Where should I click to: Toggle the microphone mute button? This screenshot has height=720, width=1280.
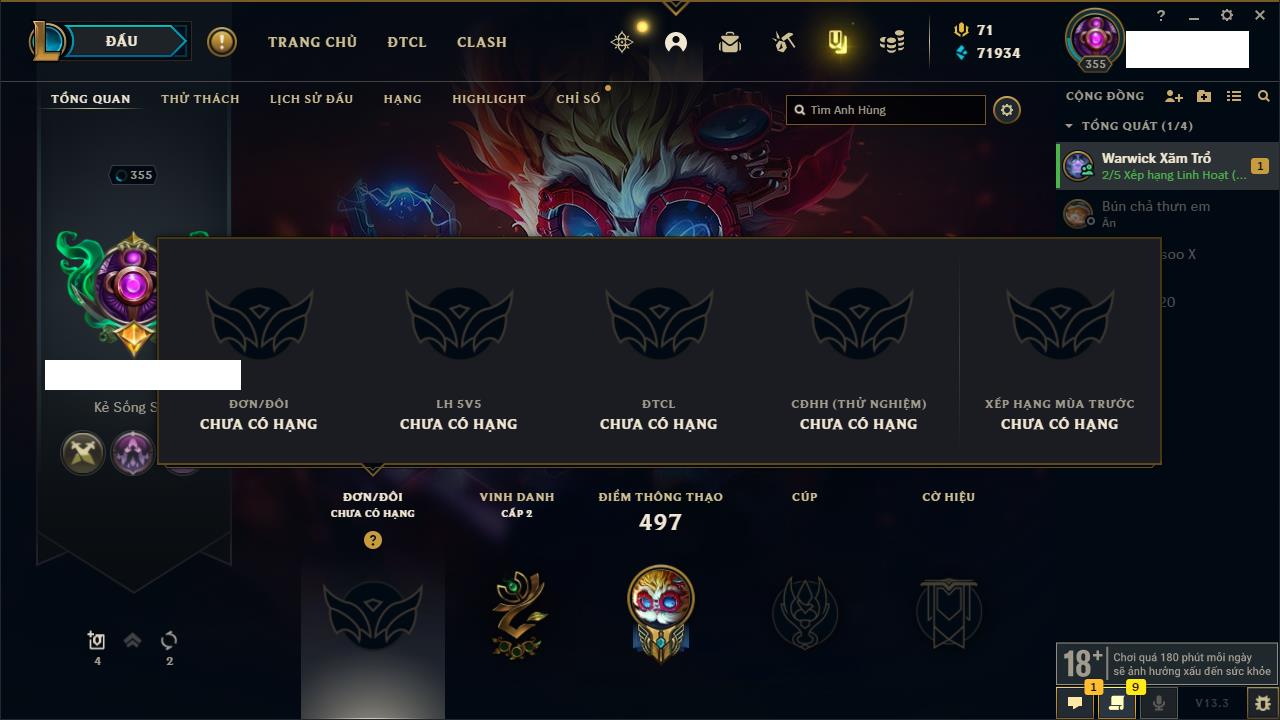tap(1159, 703)
